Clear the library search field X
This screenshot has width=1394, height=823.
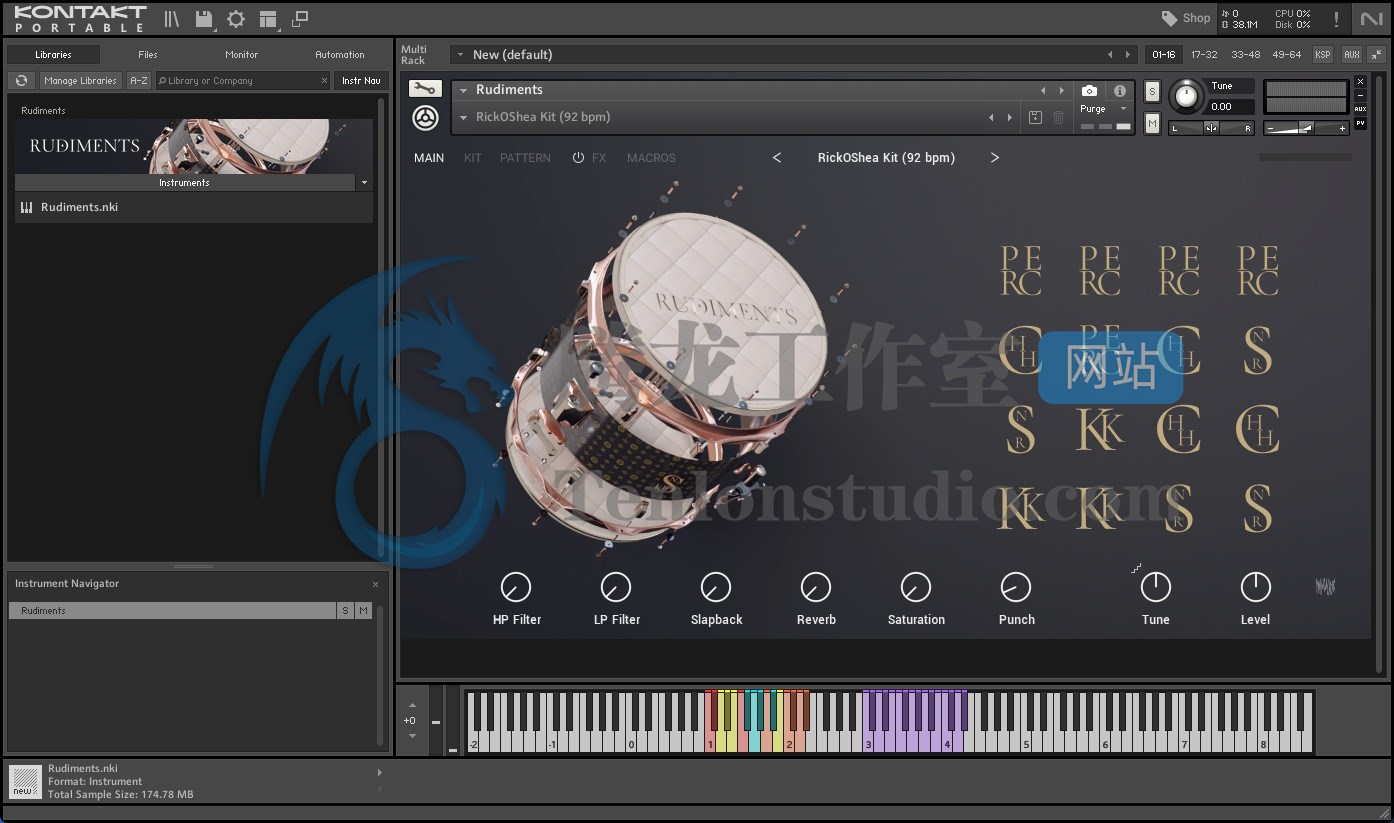point(324,81)
